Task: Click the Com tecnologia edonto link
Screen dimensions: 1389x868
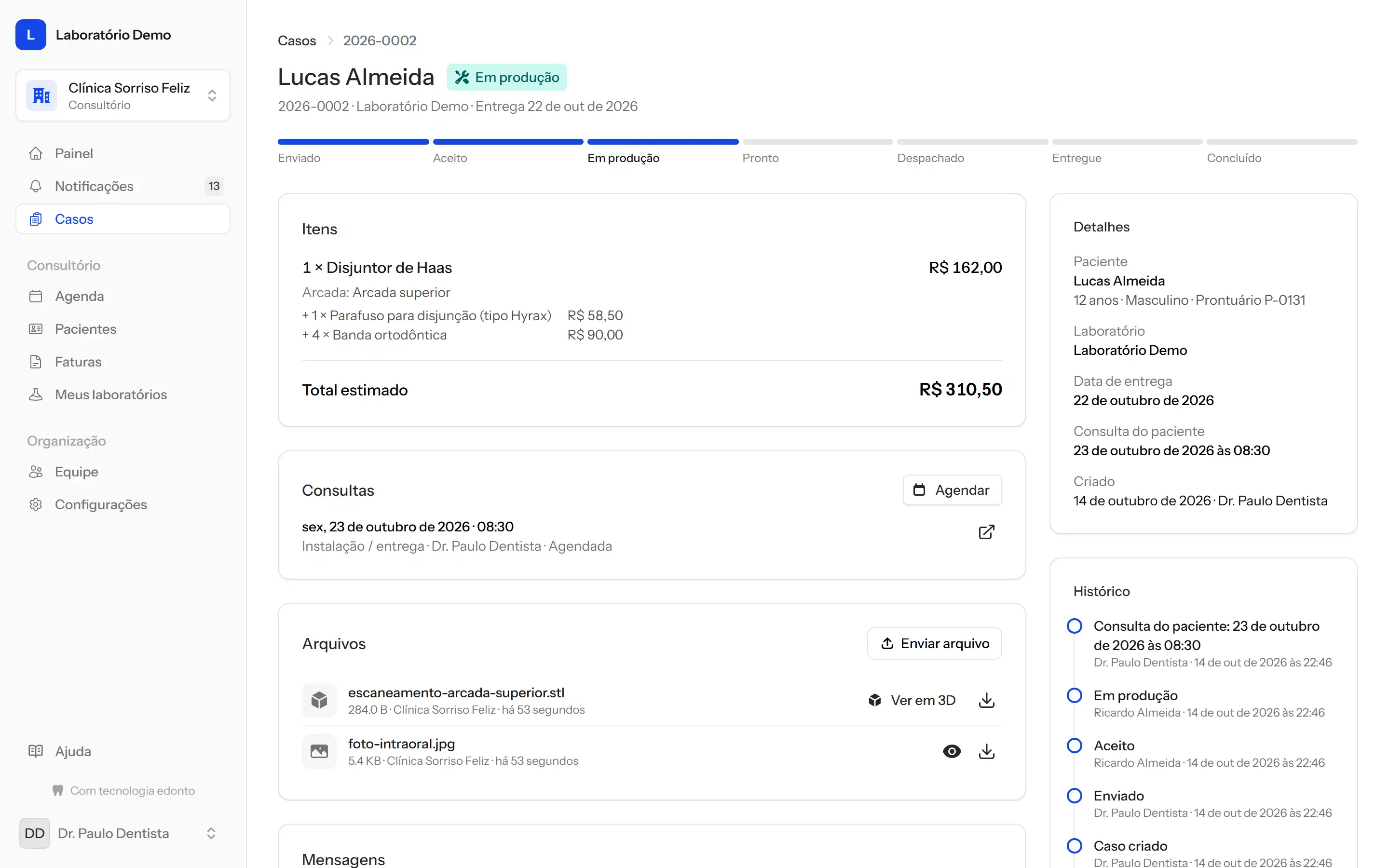Action: point(123,790)
